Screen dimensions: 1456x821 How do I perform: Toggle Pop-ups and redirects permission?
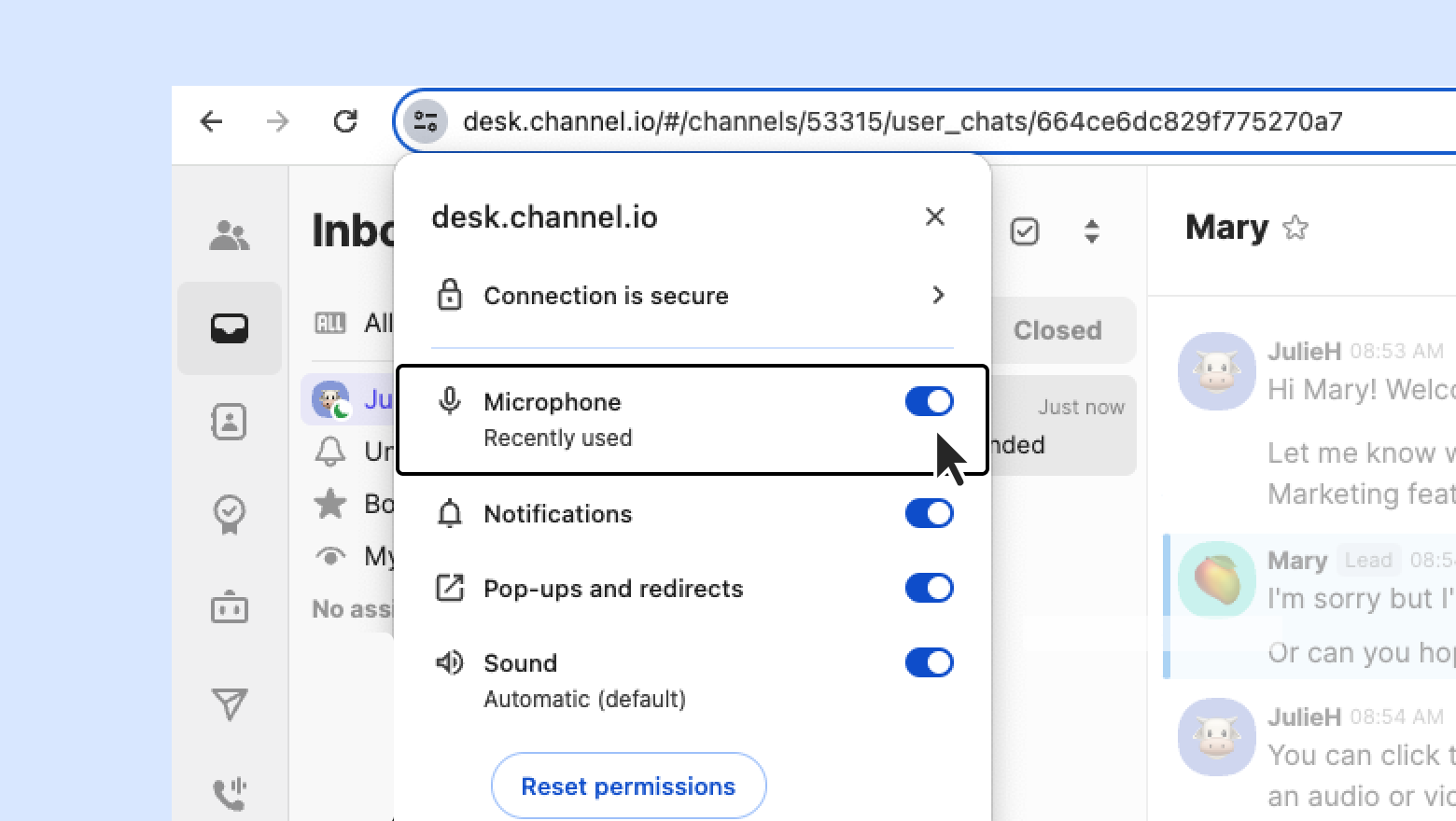click(929, 589)
